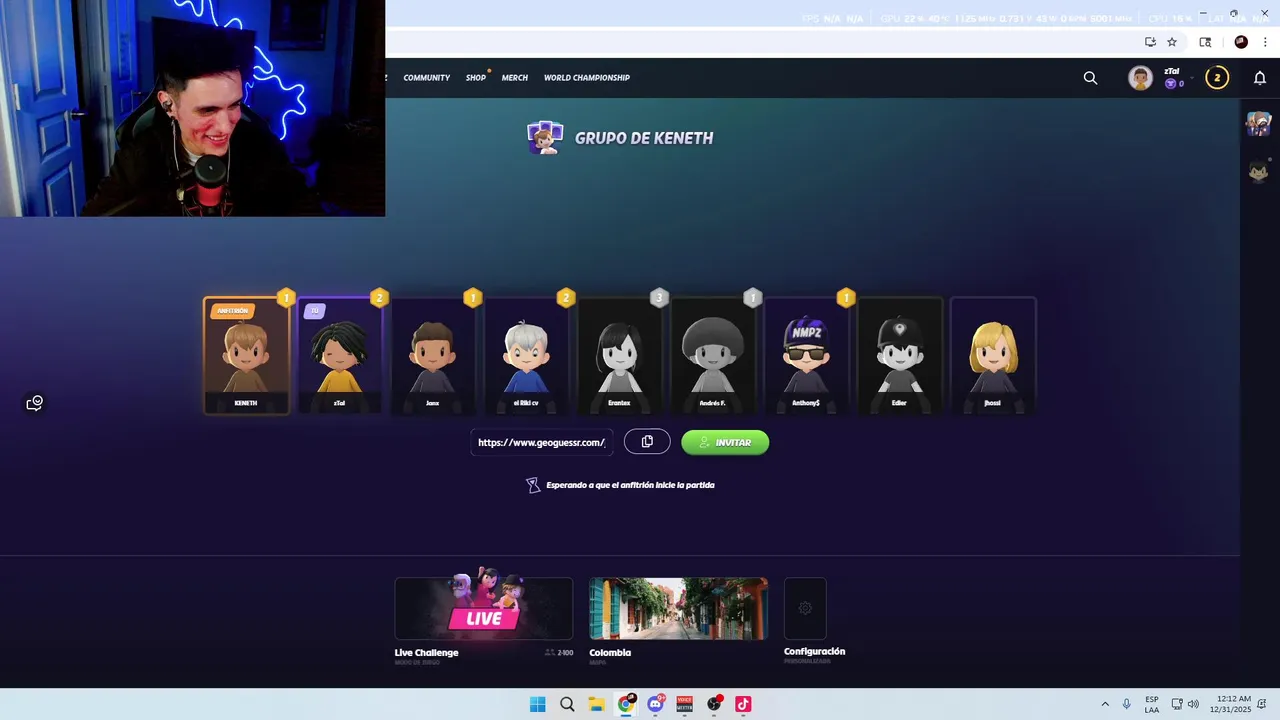The height and width of the screenshot is (720, 1280).
Task: Select Andrés F. player card
Action: coord(713,355)
